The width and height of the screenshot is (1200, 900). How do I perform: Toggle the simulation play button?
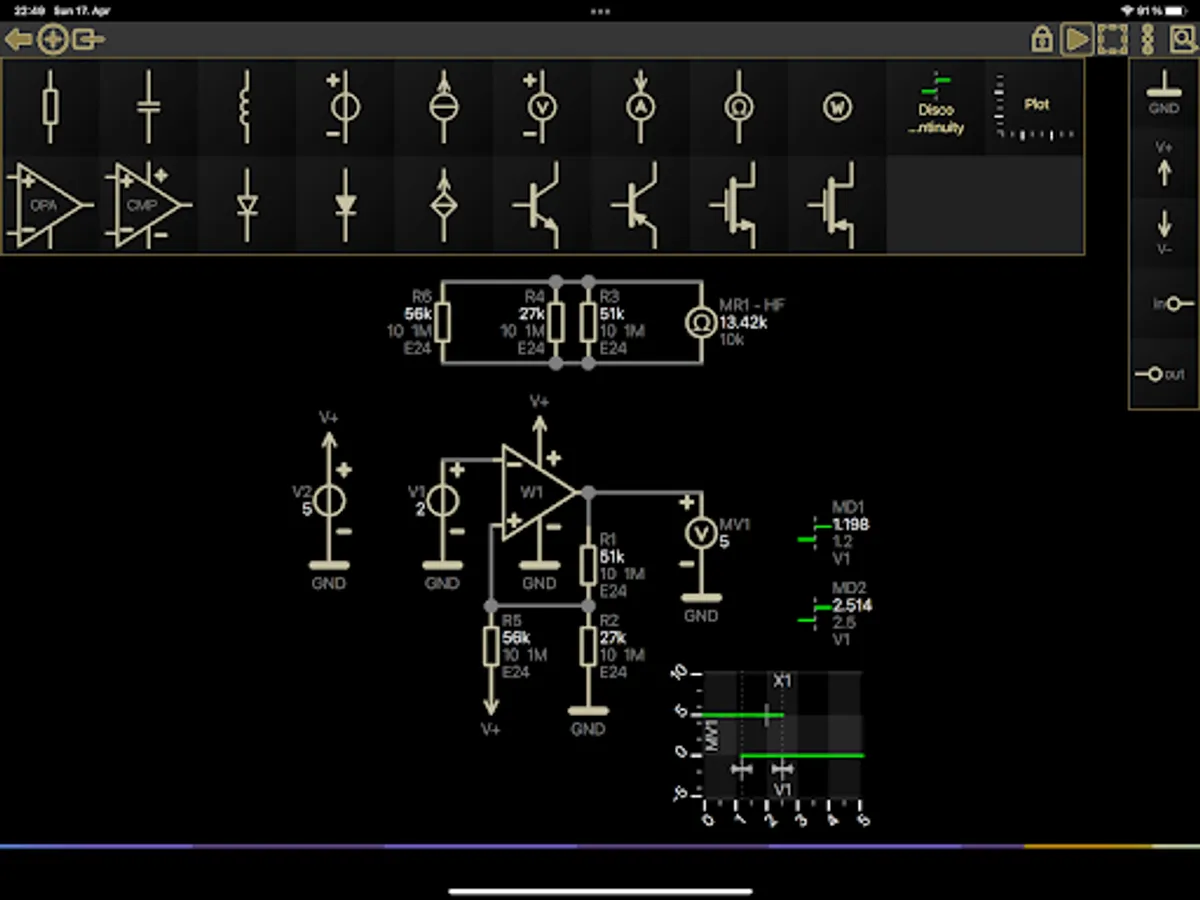point(1077,39)
